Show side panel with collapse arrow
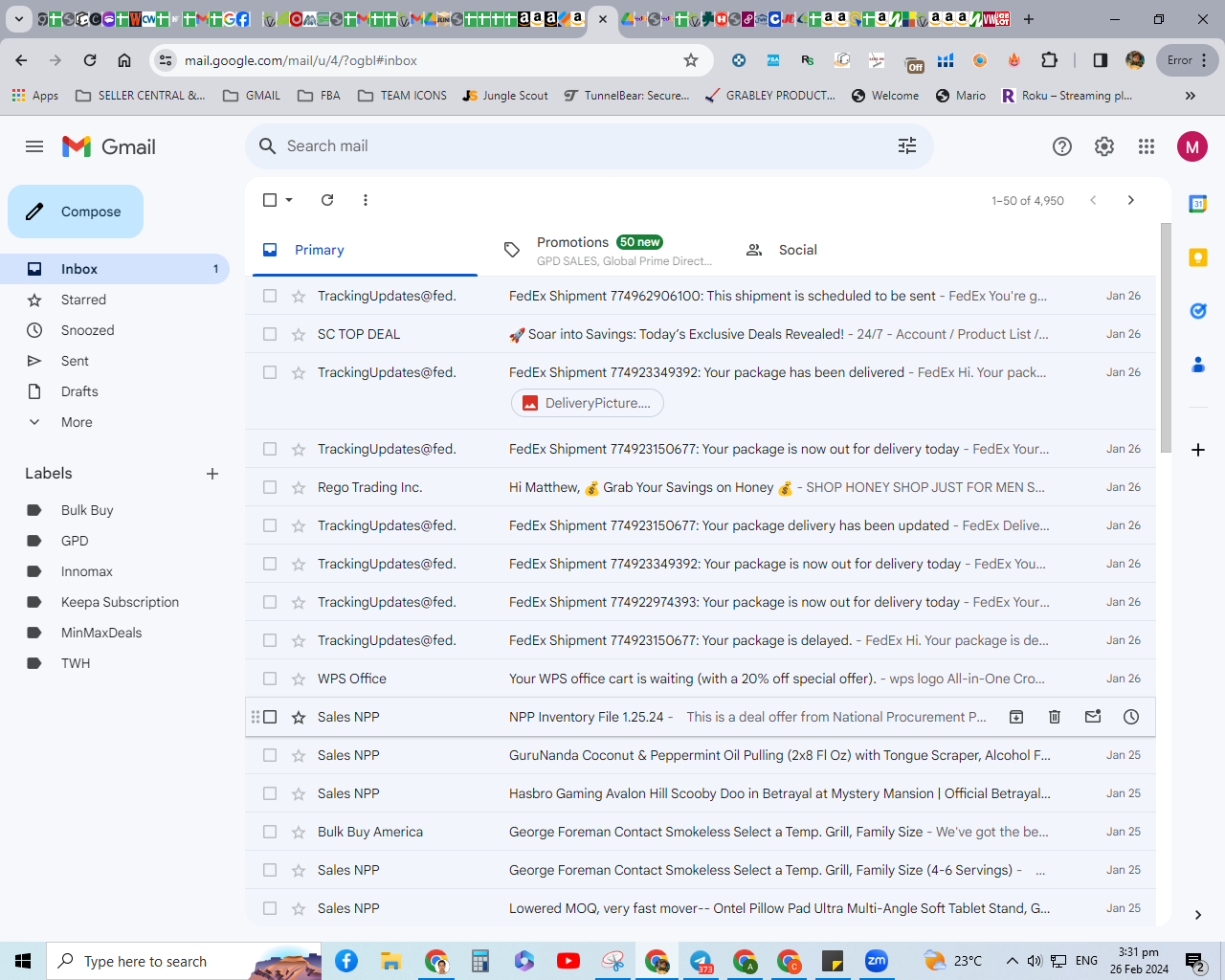This screenshot has width=1225, height=980. (1198, 915)
